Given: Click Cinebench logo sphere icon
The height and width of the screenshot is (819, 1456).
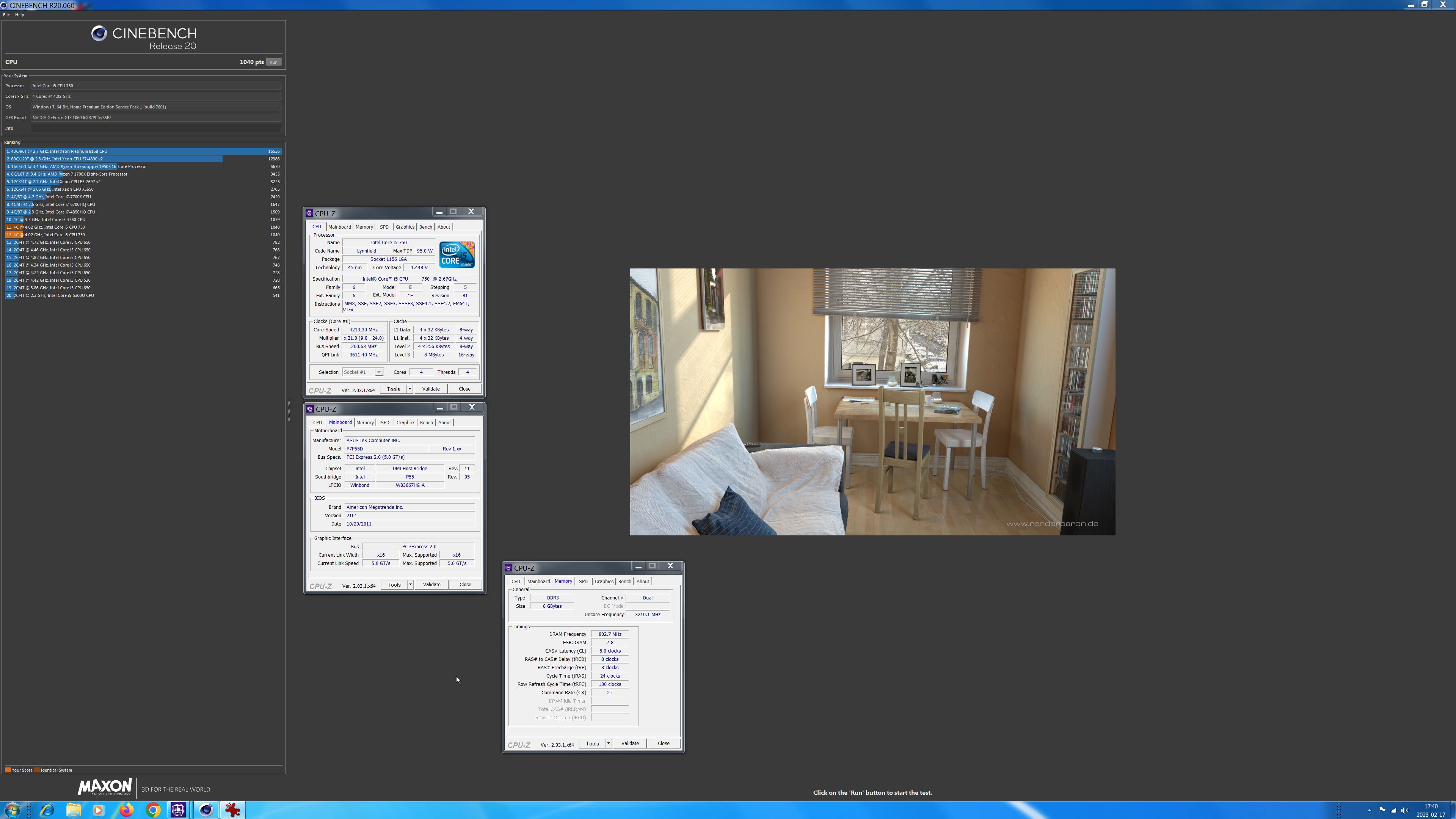Looking at the screenshot, I should [x=99, y=33].
